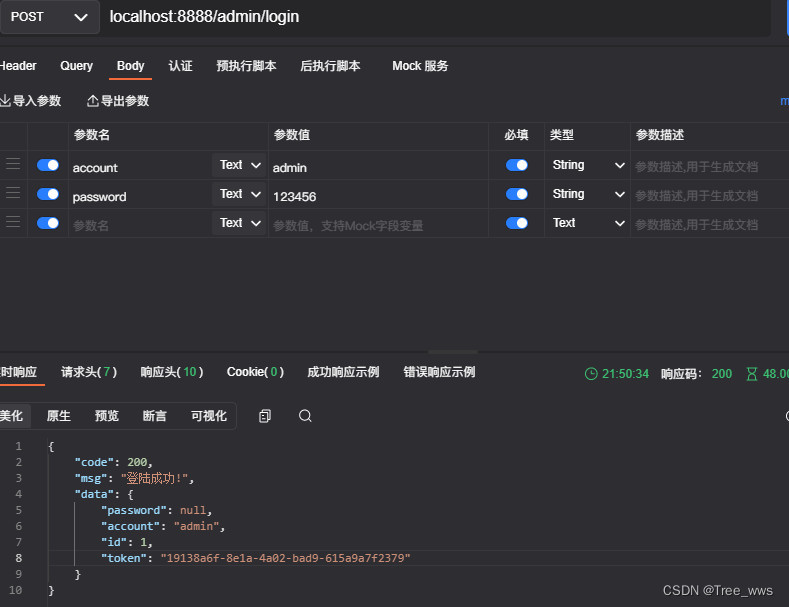Click the "登陆成功!" msg value
This screenshot has width=789, height=607.
coord(154,478)
